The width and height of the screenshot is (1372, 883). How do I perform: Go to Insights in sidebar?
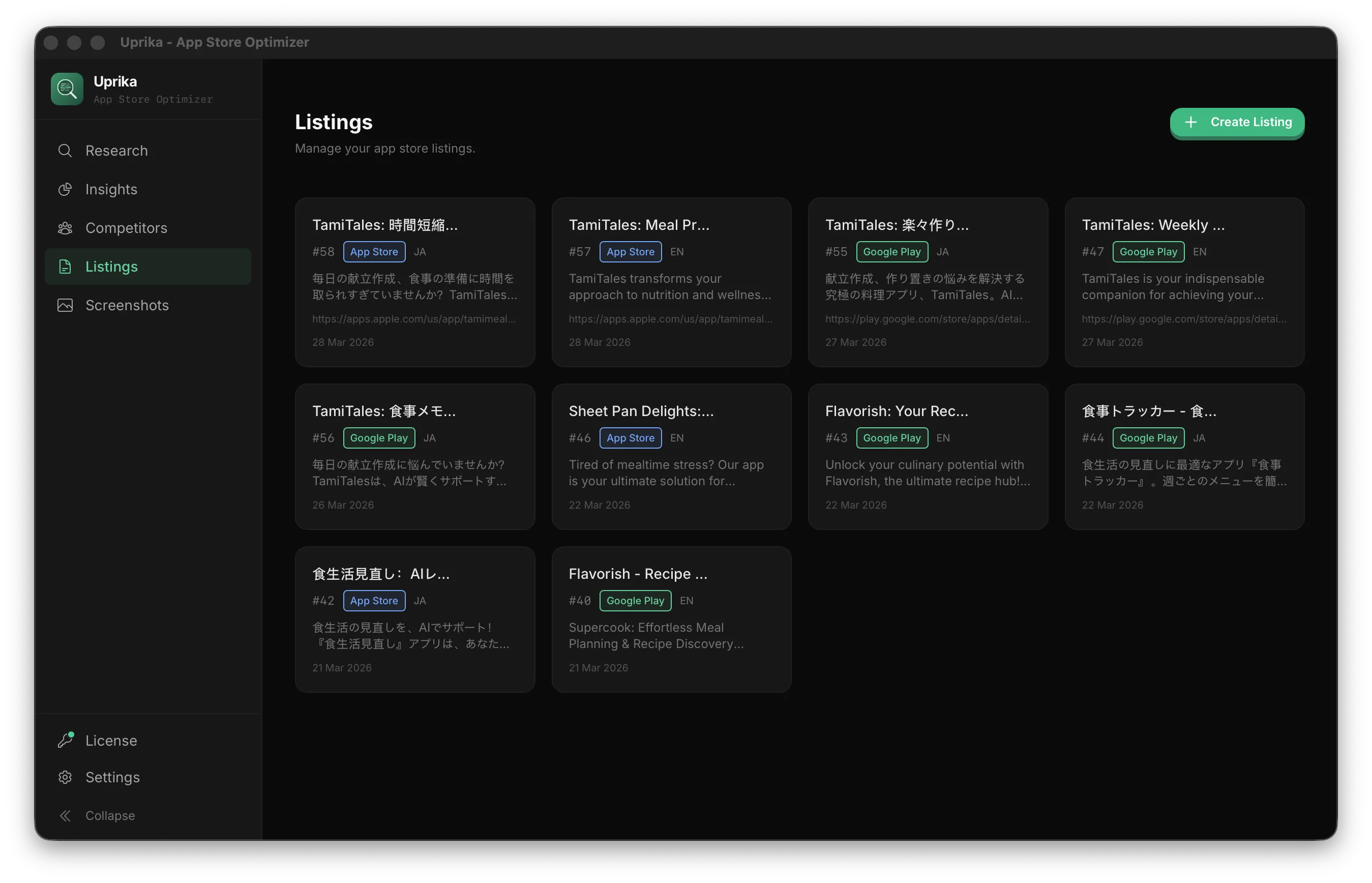(111, 189)
